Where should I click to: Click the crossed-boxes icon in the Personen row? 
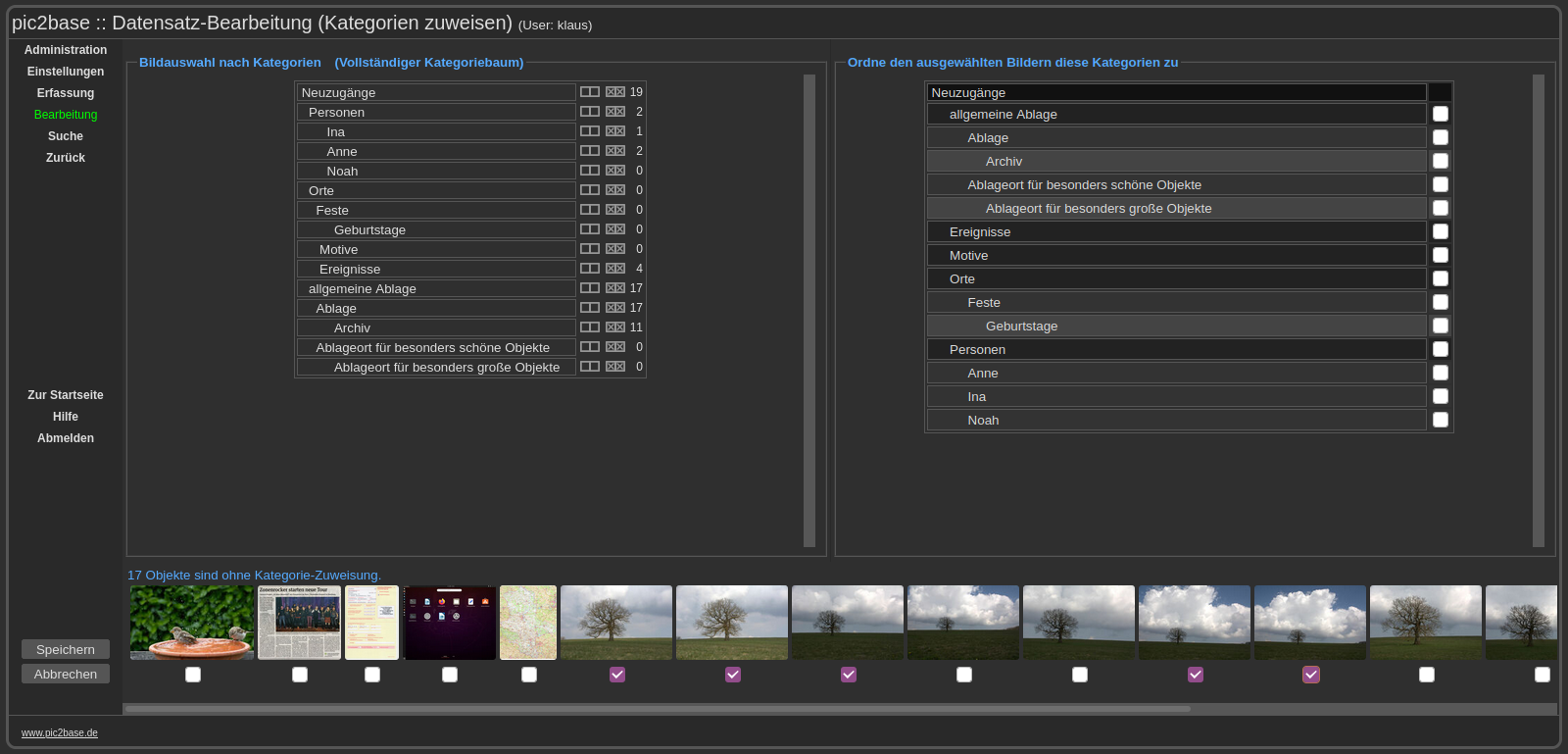(615, 112)
